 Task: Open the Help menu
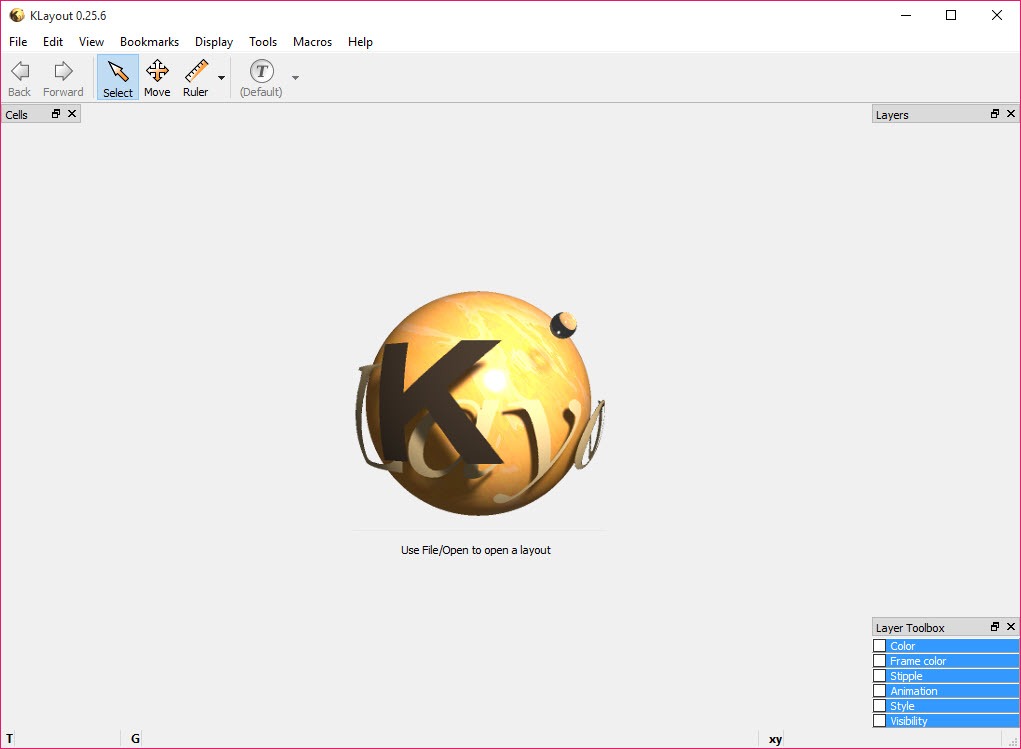360,42
